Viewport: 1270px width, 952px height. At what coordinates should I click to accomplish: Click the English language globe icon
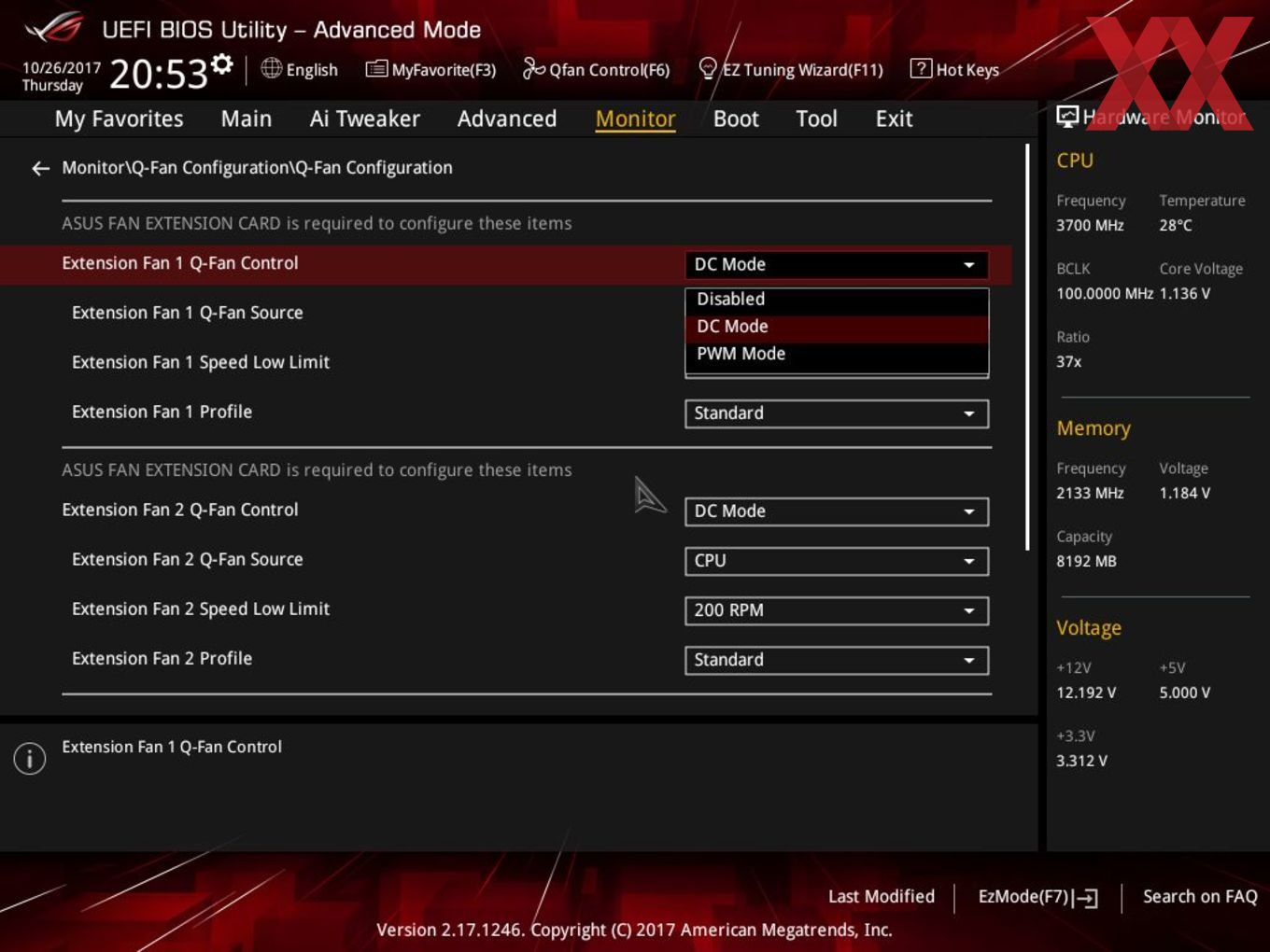(271, 68)
